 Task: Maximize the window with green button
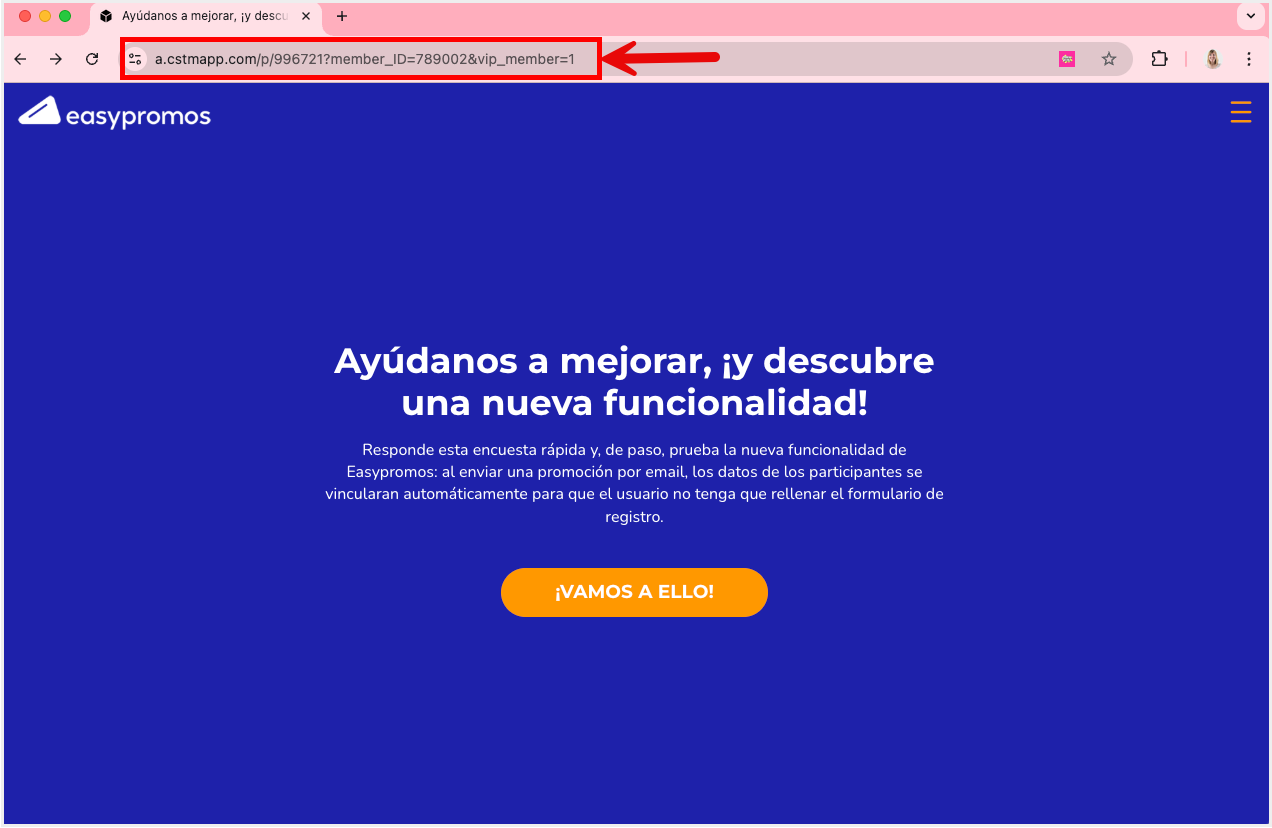65,16
